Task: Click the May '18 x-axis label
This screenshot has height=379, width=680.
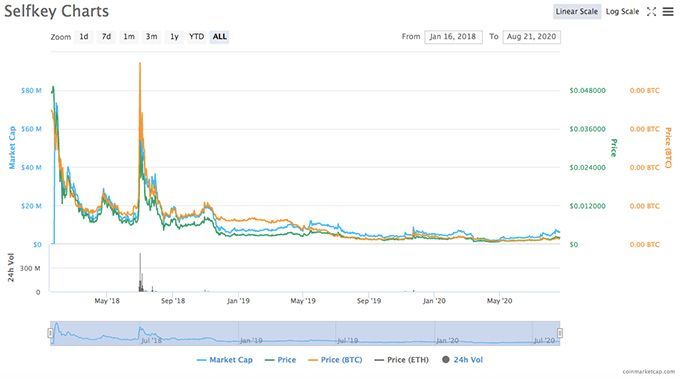Action: [107, 301]
